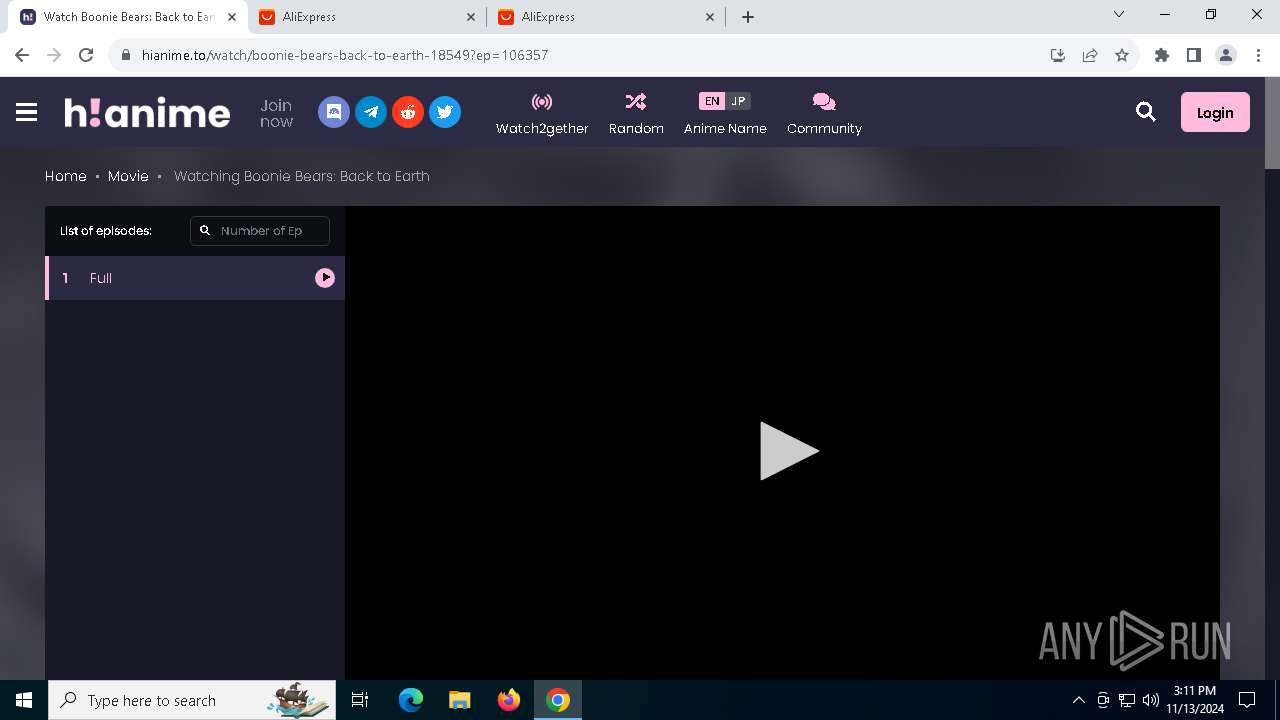Screen dimensions: 1280x720
Task: Switch to the first AliExpress tab
Action: (x=366, y=17)
